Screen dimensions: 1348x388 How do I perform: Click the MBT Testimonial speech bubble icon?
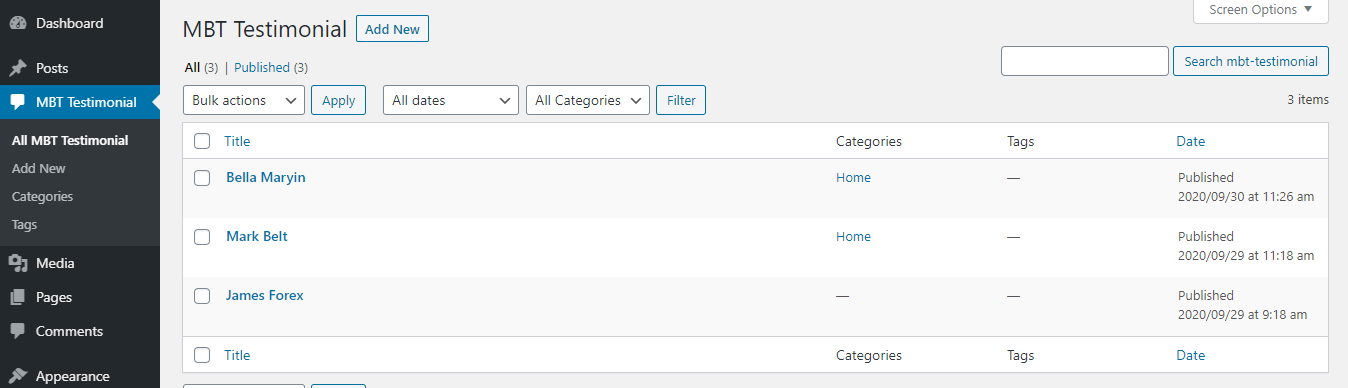click(18, 102)
